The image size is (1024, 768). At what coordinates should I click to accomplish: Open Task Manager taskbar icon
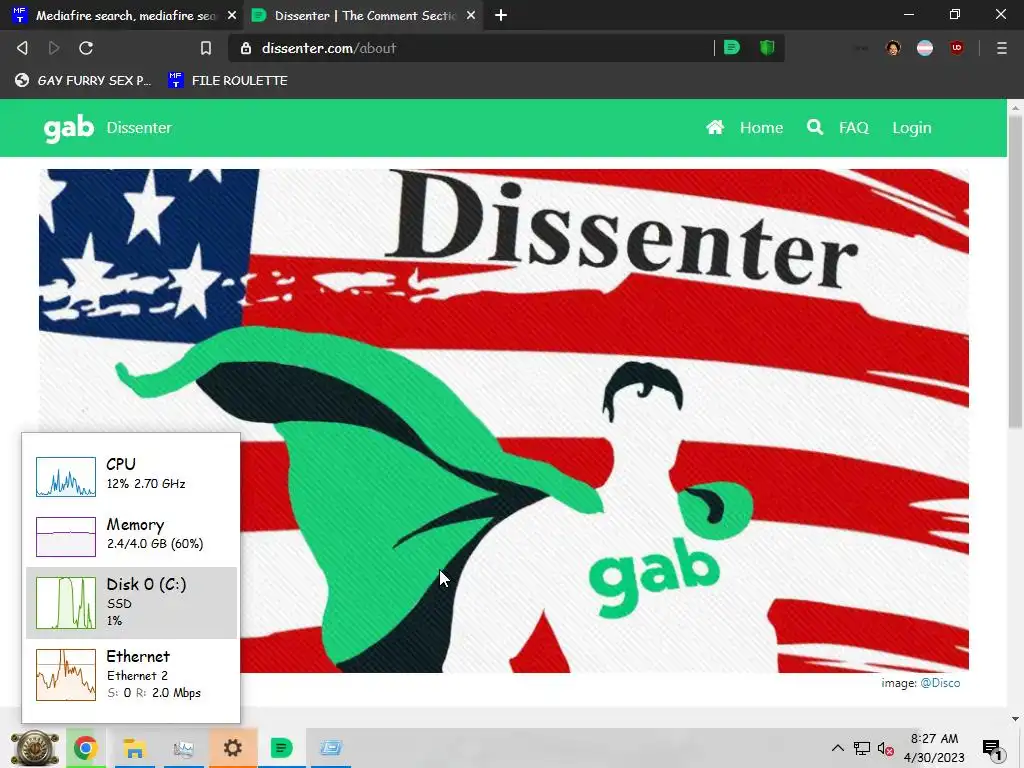pyautogui.click(x=184, y=748)
